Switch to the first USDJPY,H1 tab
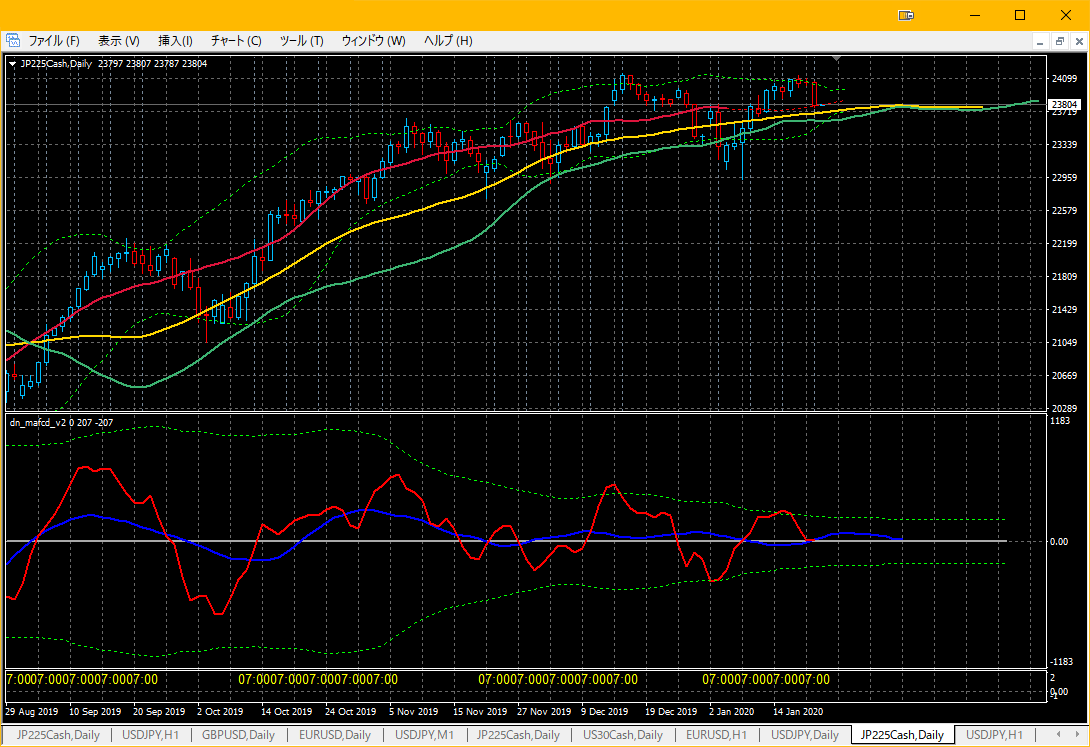 [151, 734]
